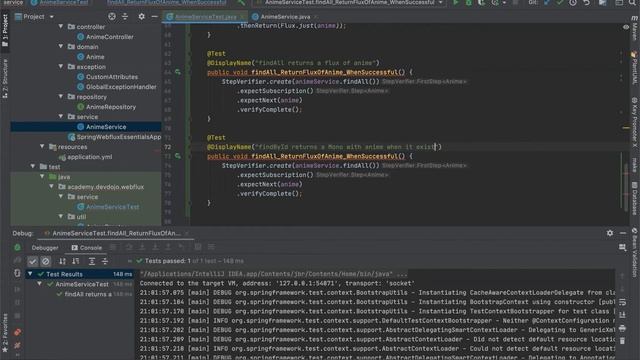Screen dimensions: 640x360
Task: Click the View Breakpoints red icon
Action: [x=17, y=332]
